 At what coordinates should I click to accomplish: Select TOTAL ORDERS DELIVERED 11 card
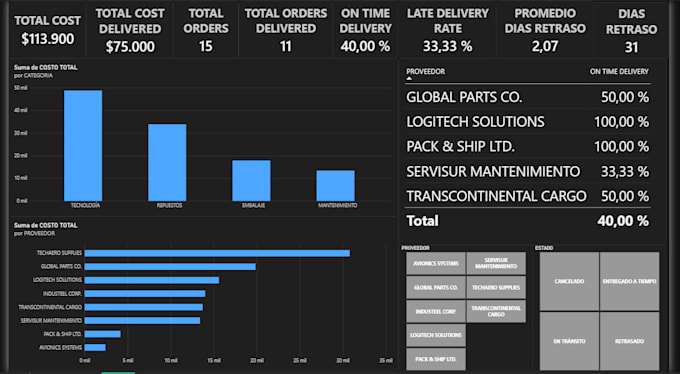click(285, 30)
